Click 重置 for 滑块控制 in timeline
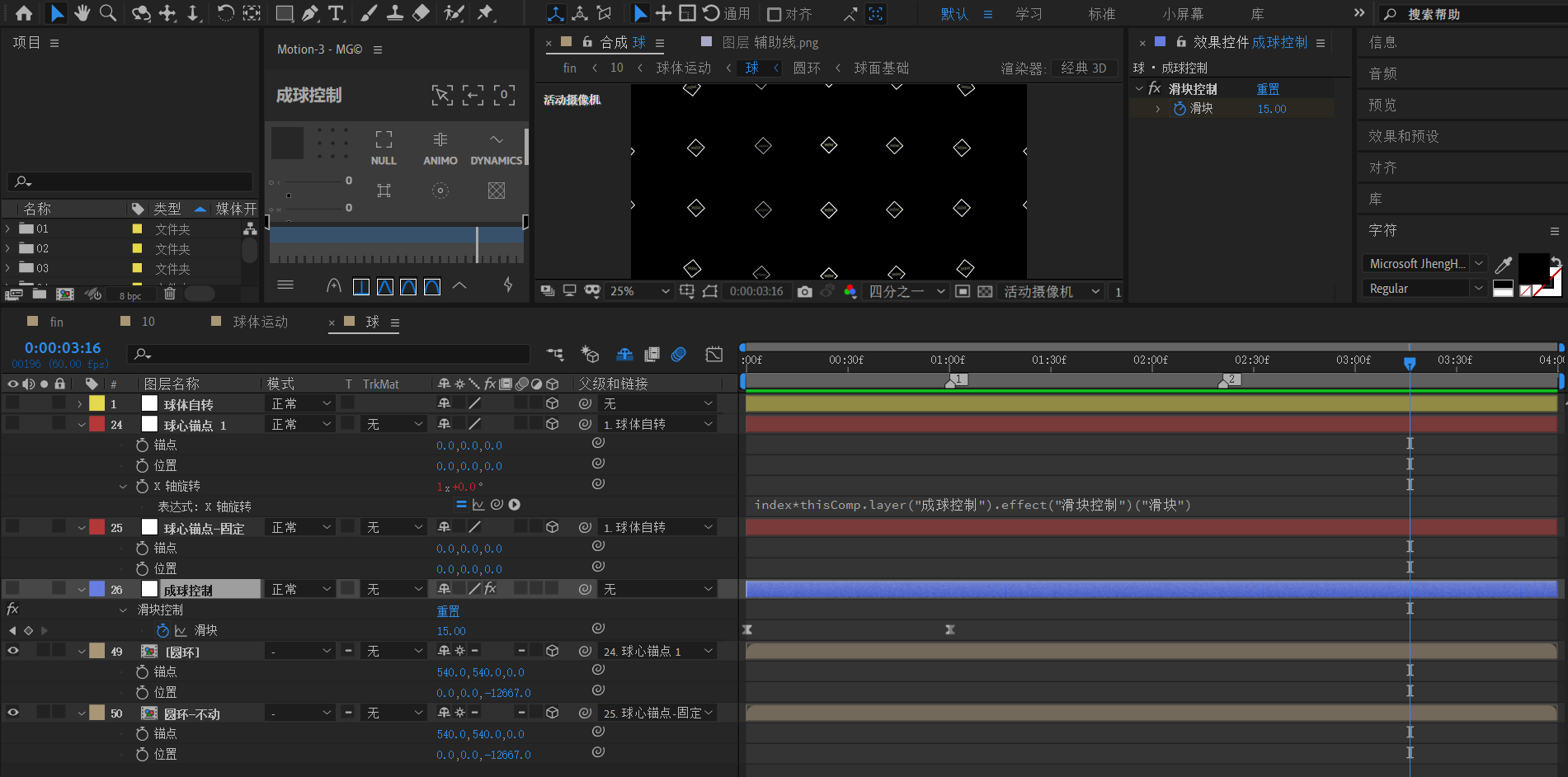Screen dimensions: 1568x777 click(x=449, y=611)
